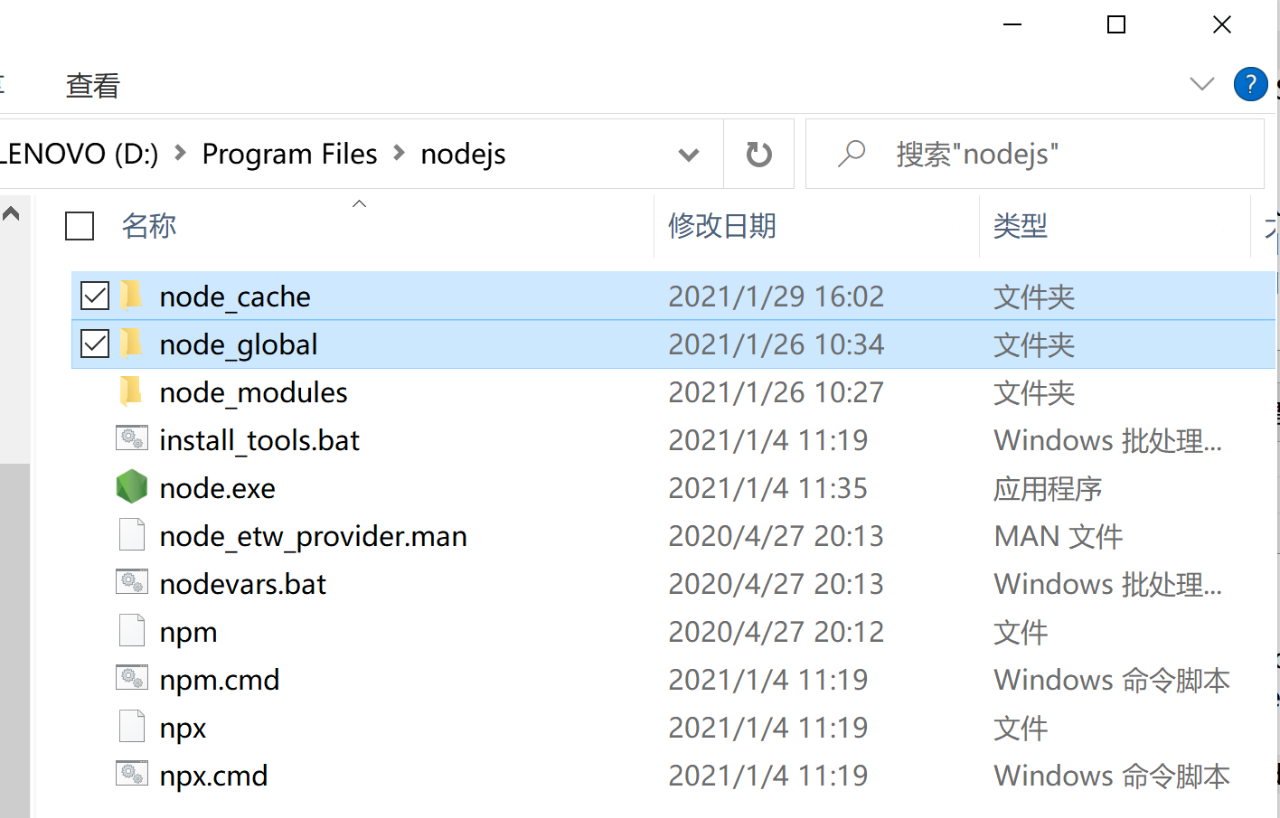Screen dimensions: 1280x818
Task: Uncheck the node_global folder checkbox
Action: 95,344
